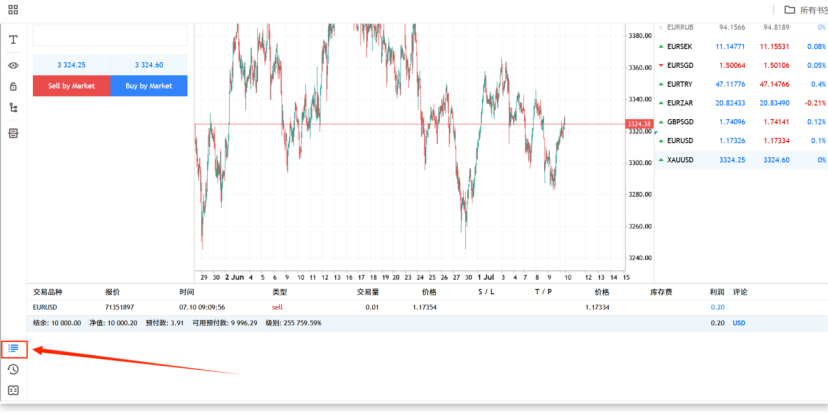Select ticket number 71351897 in positions table
The height and width of the screenshot is (413, 828).
pyautogui.click(x=120, y=307)
